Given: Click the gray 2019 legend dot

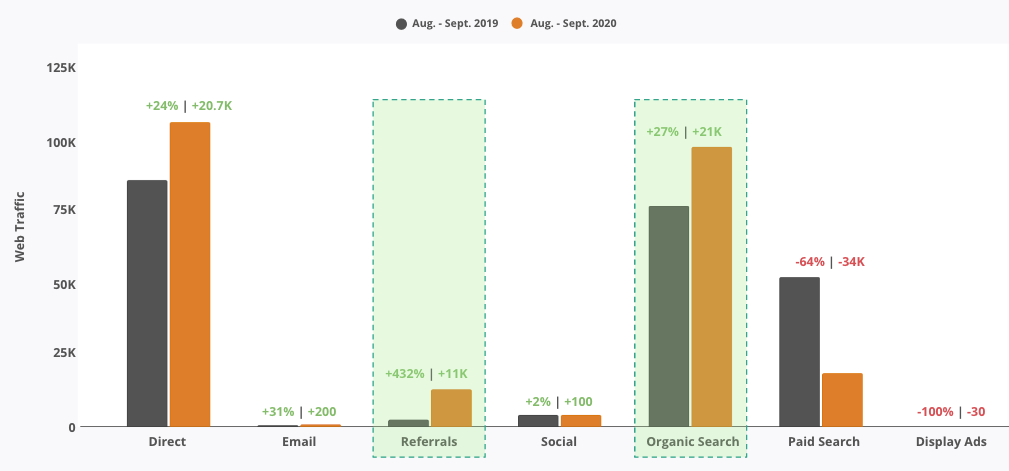Looking at the screenshot, I should 402,23.
